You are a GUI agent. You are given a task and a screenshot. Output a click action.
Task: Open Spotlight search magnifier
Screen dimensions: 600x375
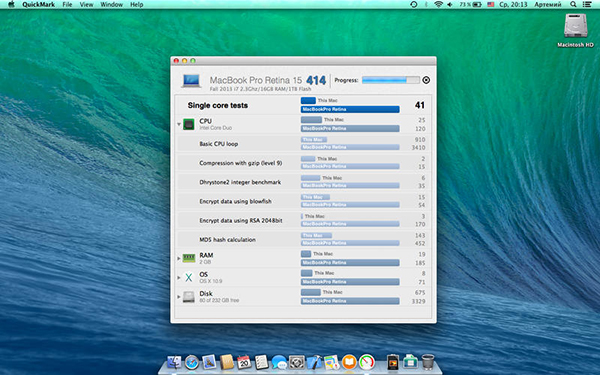(573, 5)
